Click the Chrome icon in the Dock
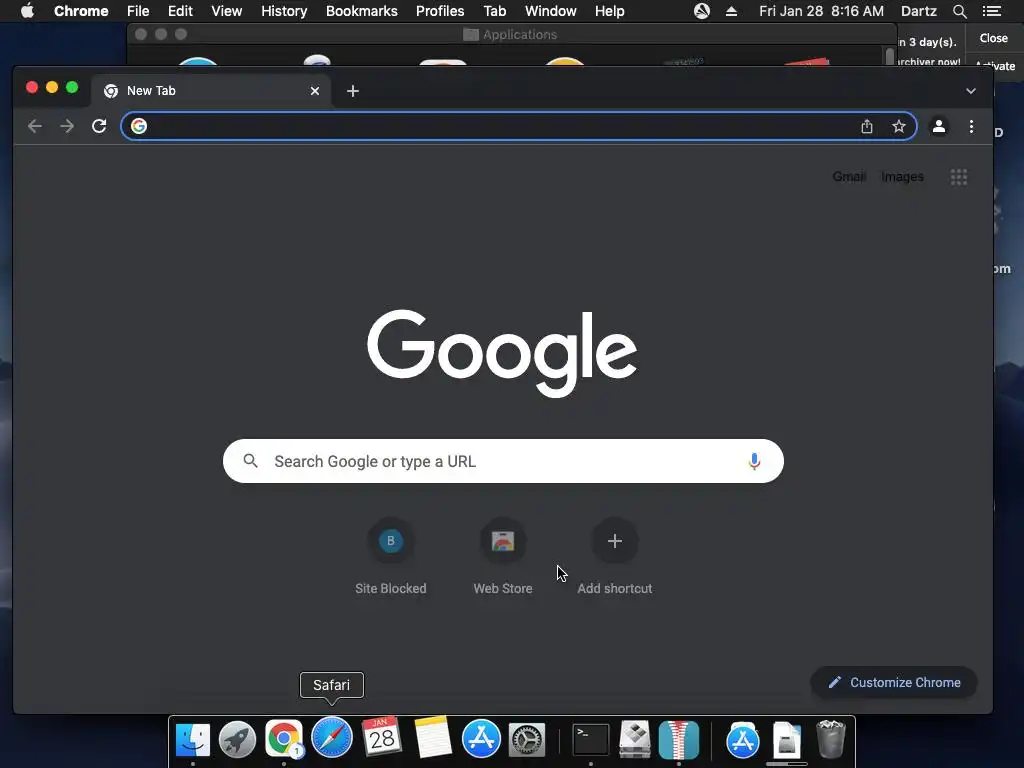The image size is (1024, 768). (x=283, y=739)
